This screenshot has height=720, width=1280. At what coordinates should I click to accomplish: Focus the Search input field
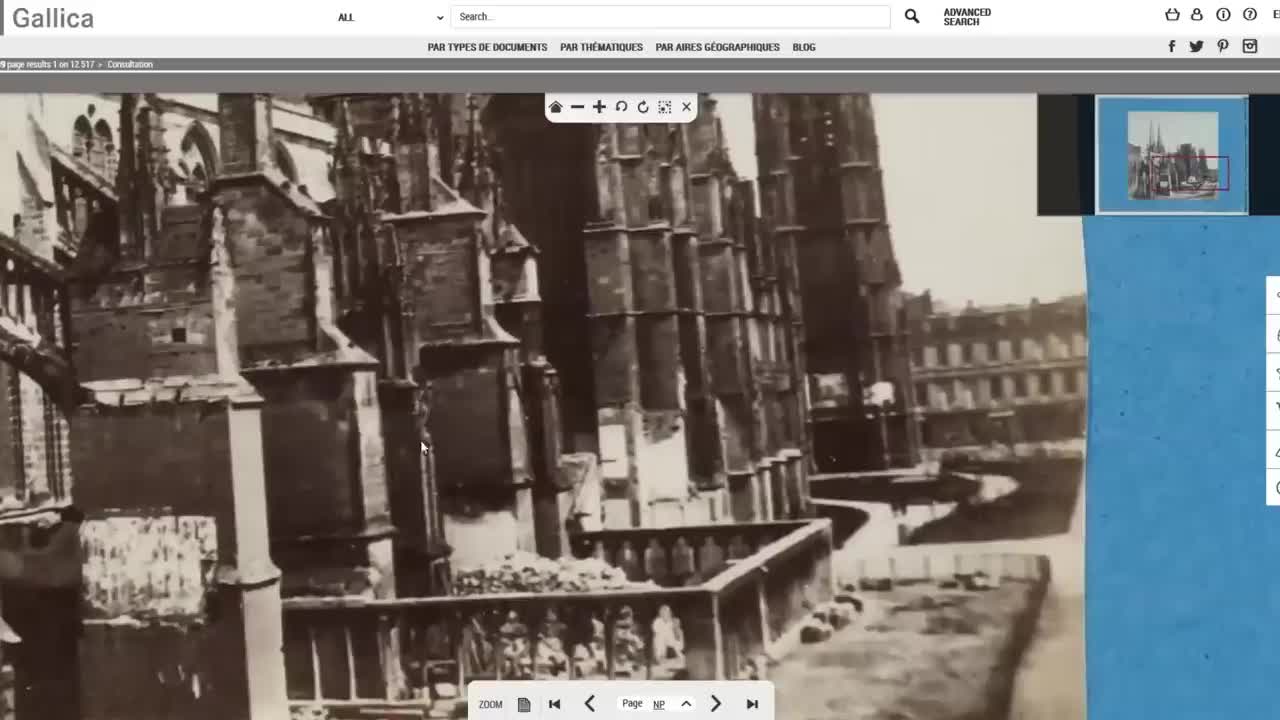click(x=670, y=17)
